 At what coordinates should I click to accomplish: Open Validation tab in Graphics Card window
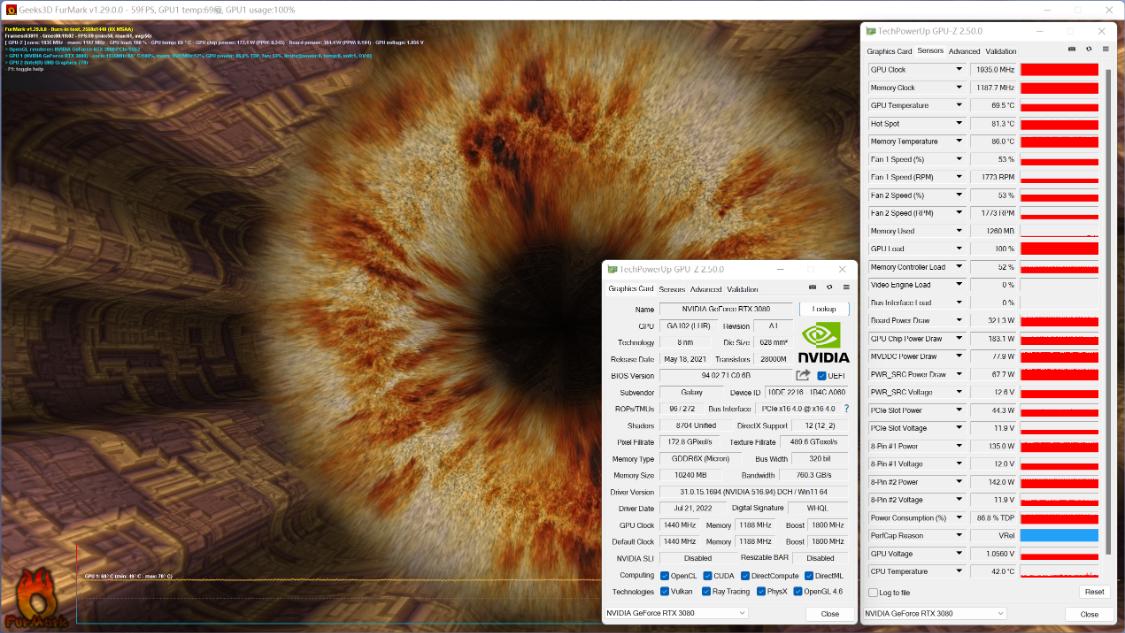tap(742, 289)
